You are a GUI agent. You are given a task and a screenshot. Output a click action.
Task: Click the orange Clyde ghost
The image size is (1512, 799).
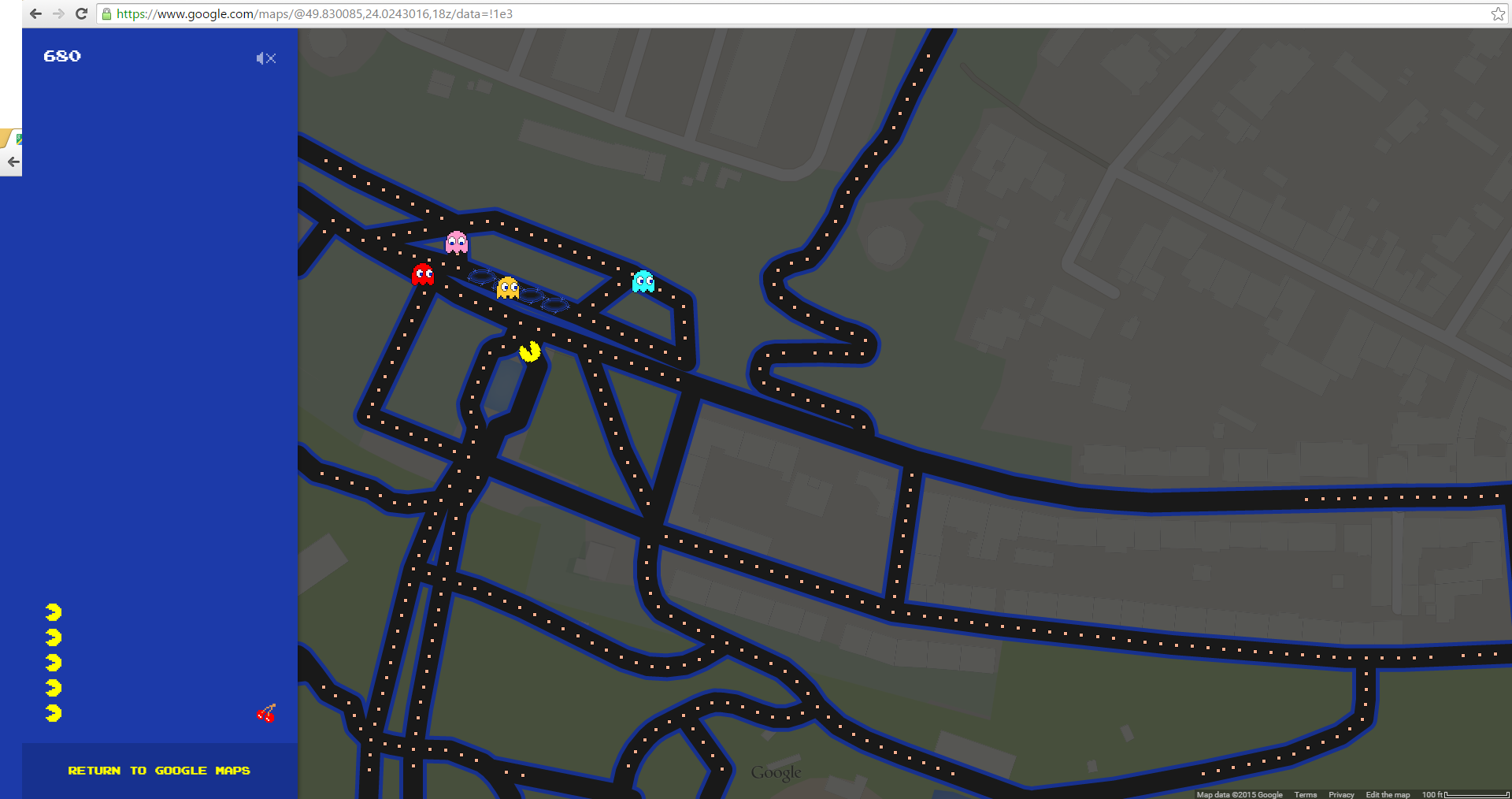pyautogui.click(x=508, y=288)
